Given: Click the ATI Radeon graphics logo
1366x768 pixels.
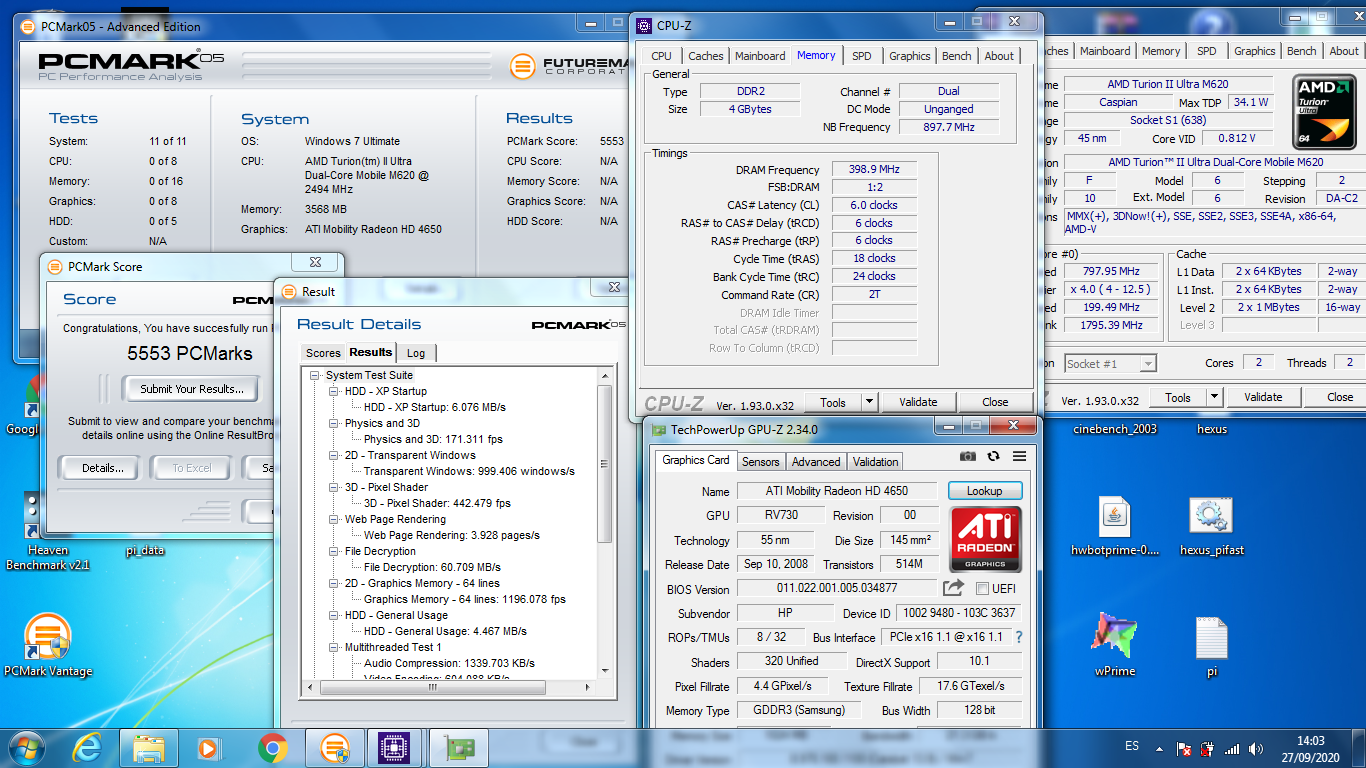Looking at the screenshot, I should tap(986, 540).
